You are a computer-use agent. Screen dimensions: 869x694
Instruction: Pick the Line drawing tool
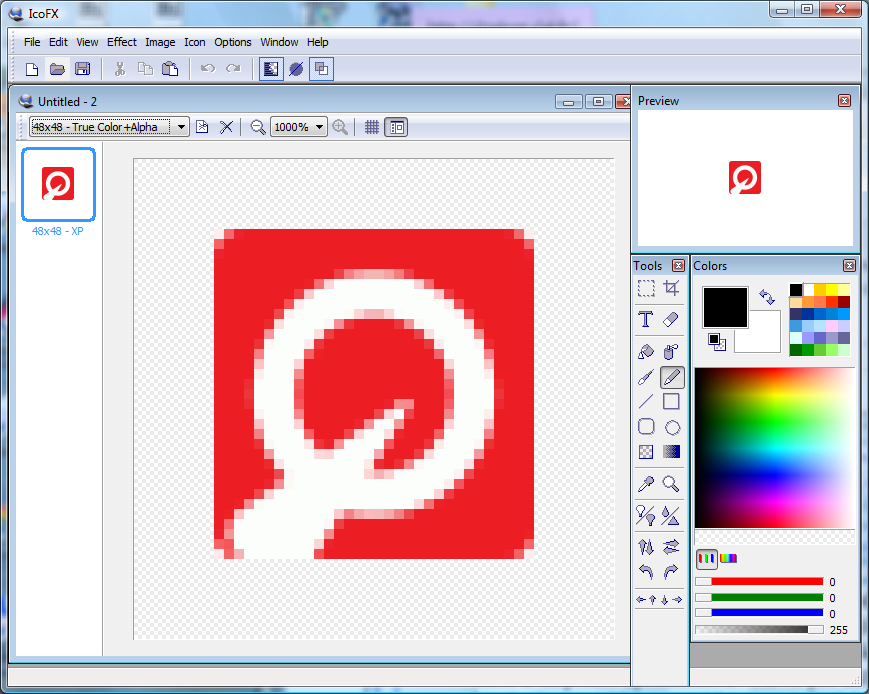(646, 401)
